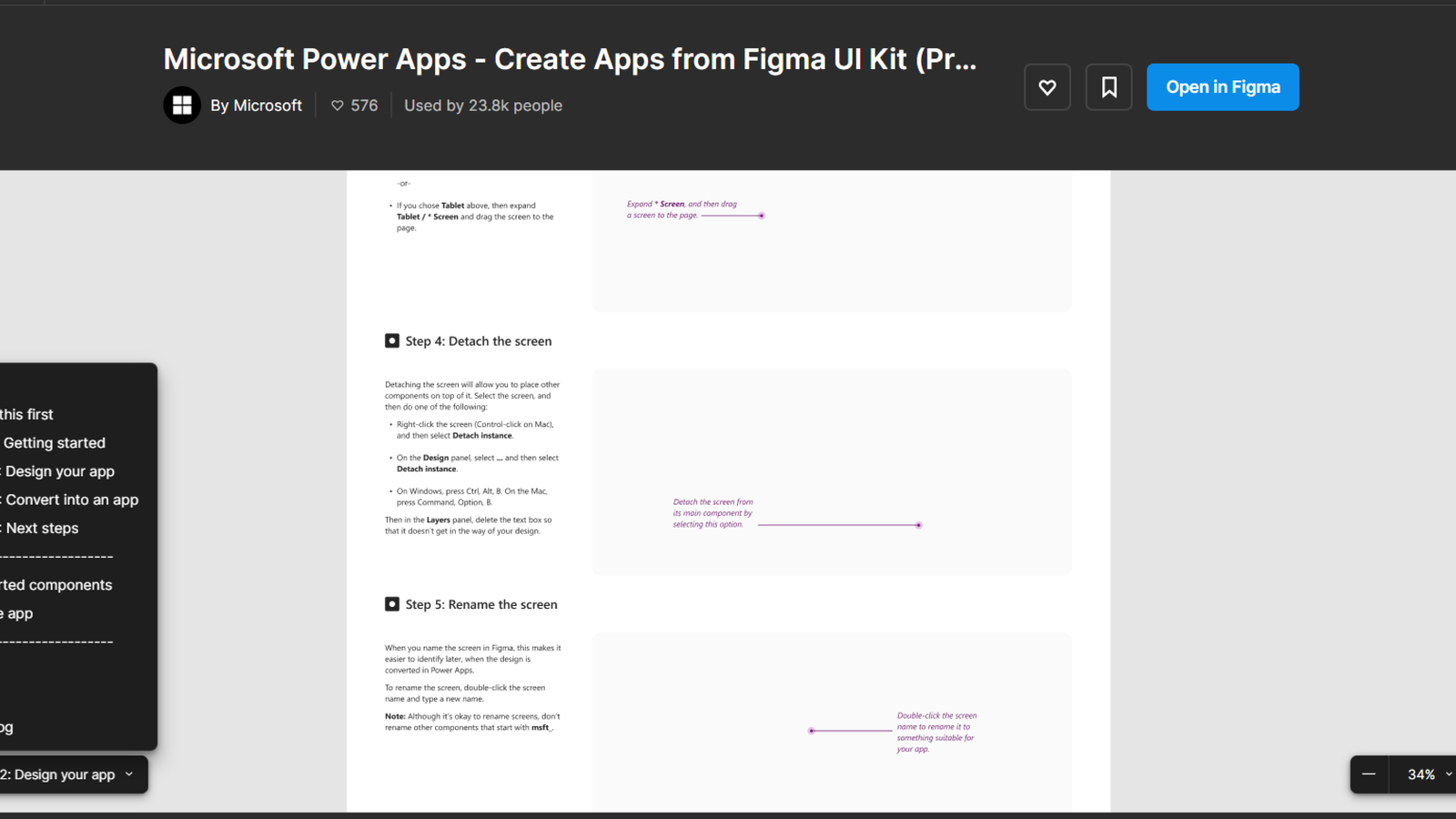Viewport: 1456px width, 819px height.
Task: Click the 'On Windows, press Ctrl, Alt, B' bullet
Action: 471,496
